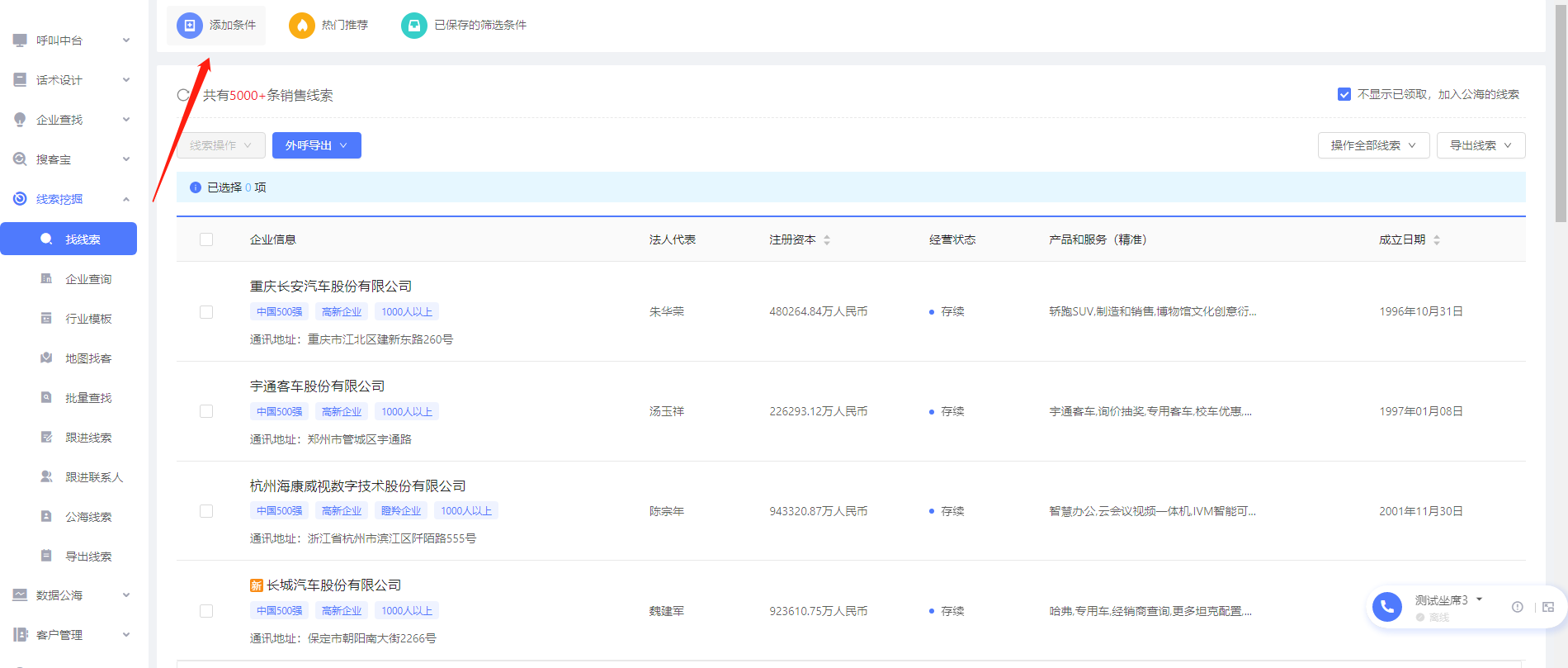Click the 呼叫中台 monitor icon in sidebar
The height and width of the screenshot is (668, 1568).
(20, 40)
